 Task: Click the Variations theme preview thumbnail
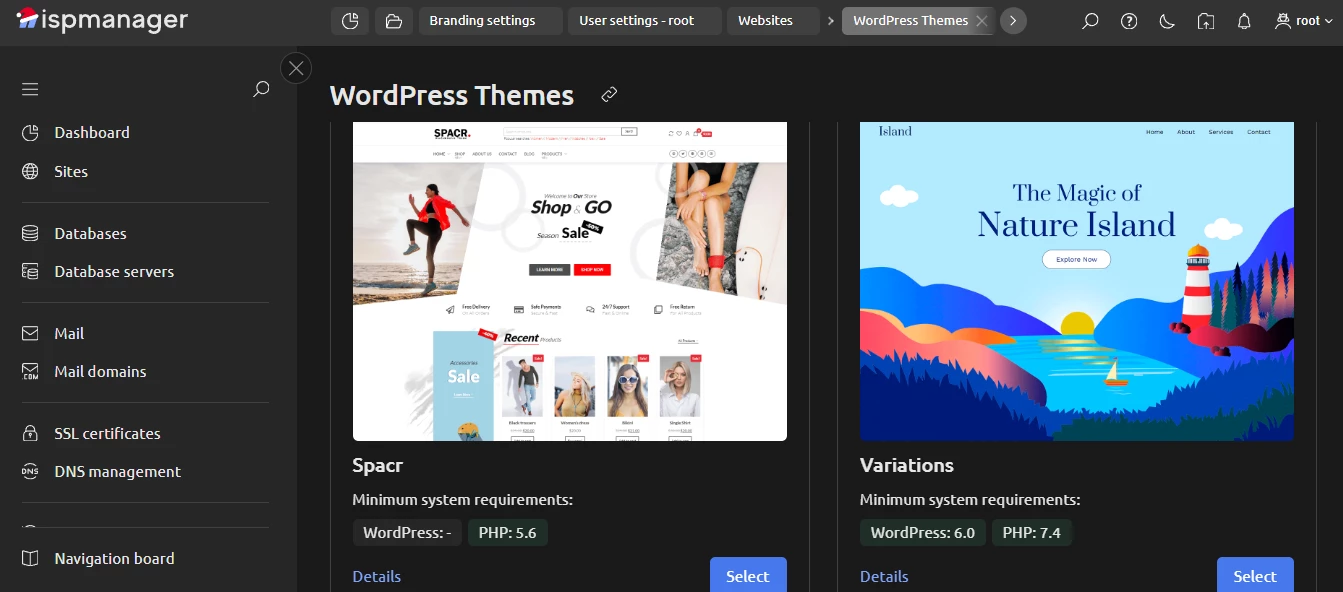pos(1076,281)
